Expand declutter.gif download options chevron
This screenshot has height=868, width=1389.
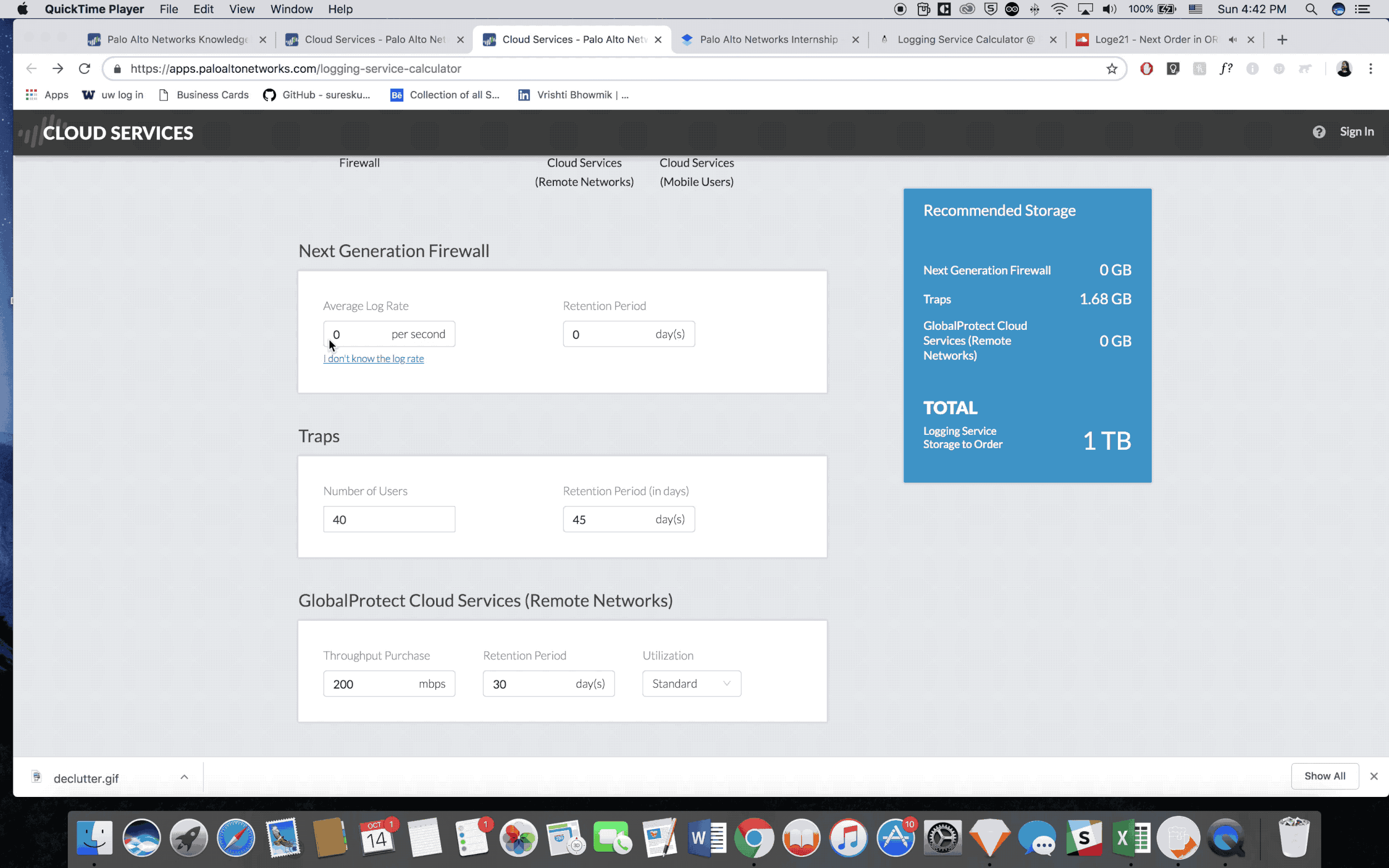184,777
